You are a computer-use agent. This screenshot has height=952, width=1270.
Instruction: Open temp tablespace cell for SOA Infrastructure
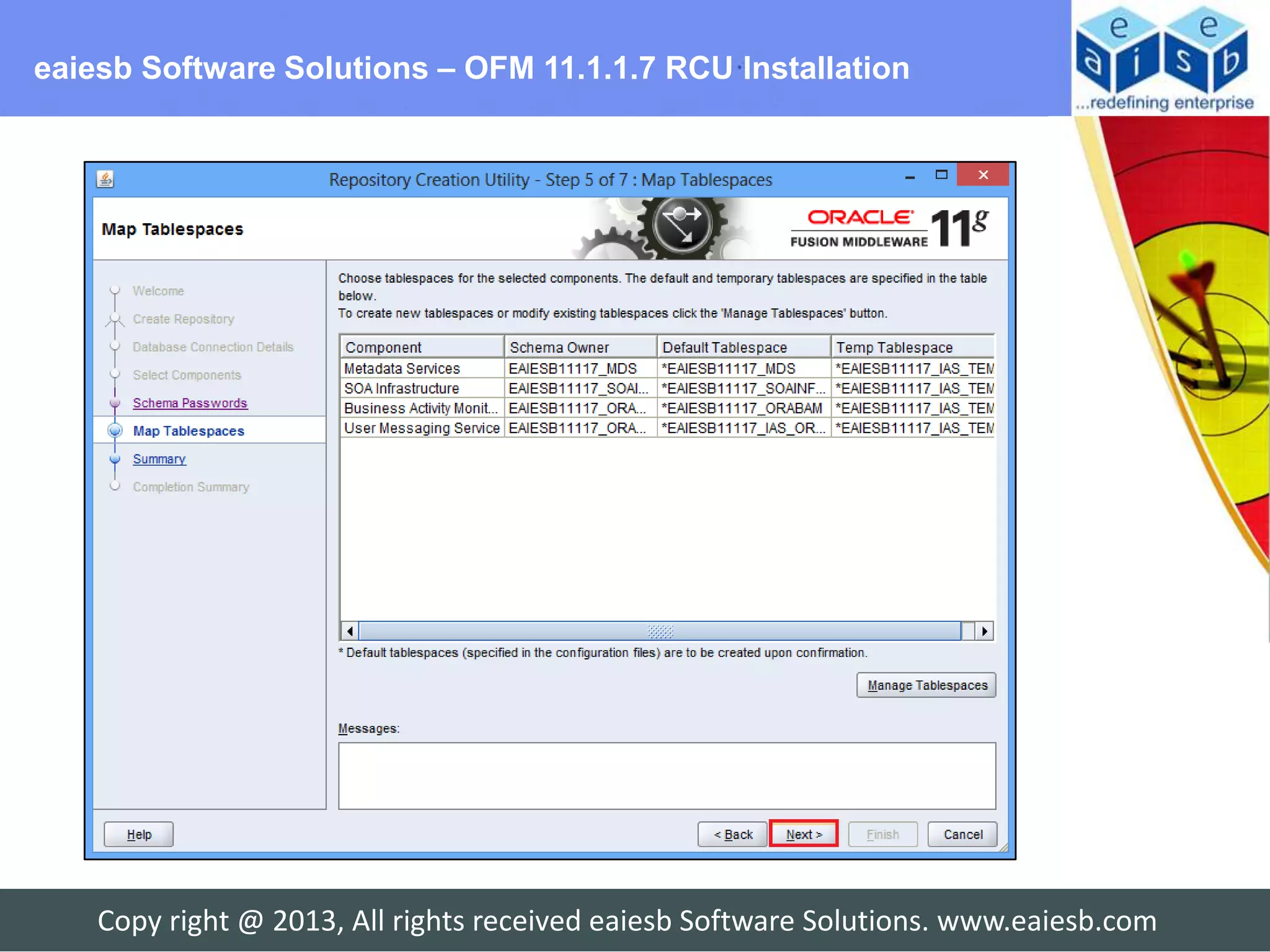pos(913,389)
